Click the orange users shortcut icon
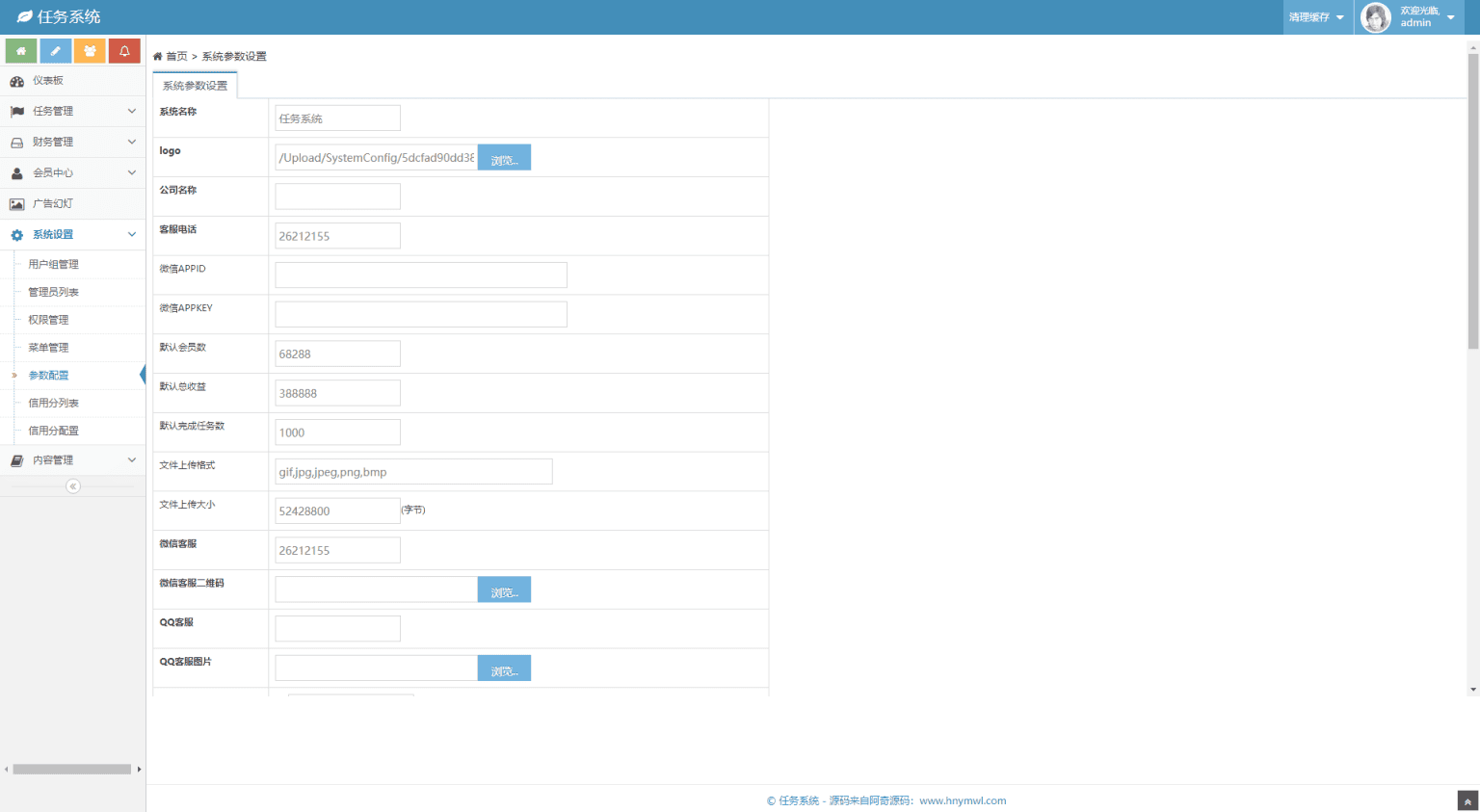Image resolution: width=1480 pixels, height=812 pixels. point(90,51)
